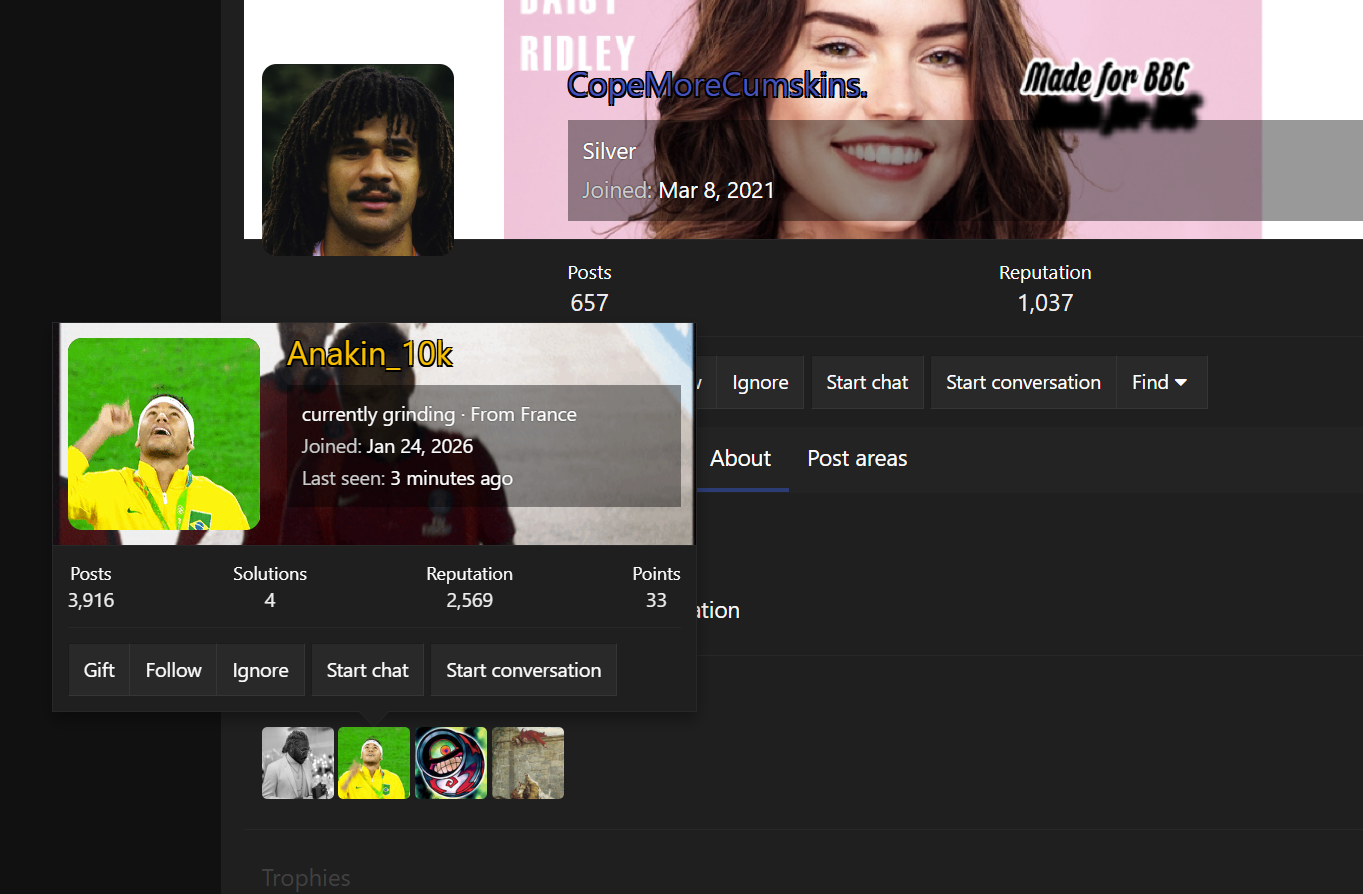The width and height of the screenshot is (1363, 894).
Task: Click Ignore in the Anakin_10k hover card
Action: 261,670
